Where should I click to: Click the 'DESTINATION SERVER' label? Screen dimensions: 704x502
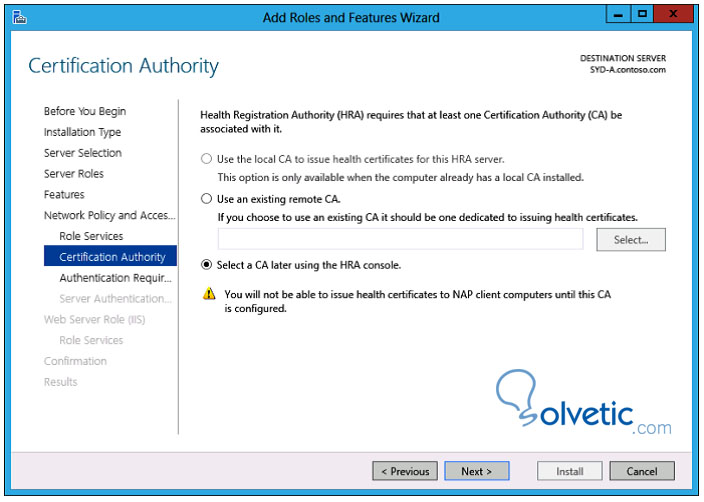623,58
